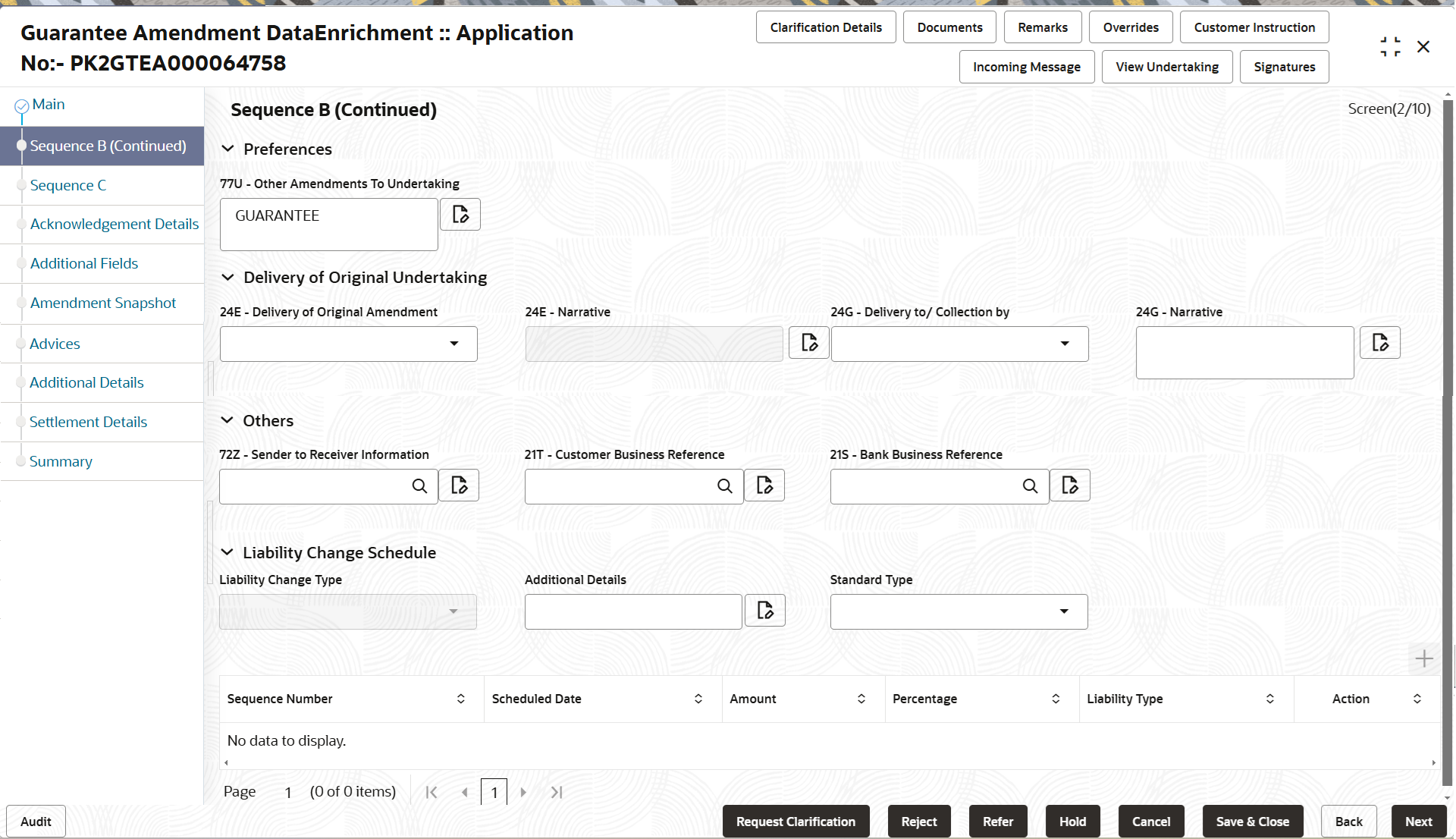Click search icon in 72Z Sender to Receiver
Image resolution: width=1456 pixels, height=839 pixels.
(x=419, y=486)
